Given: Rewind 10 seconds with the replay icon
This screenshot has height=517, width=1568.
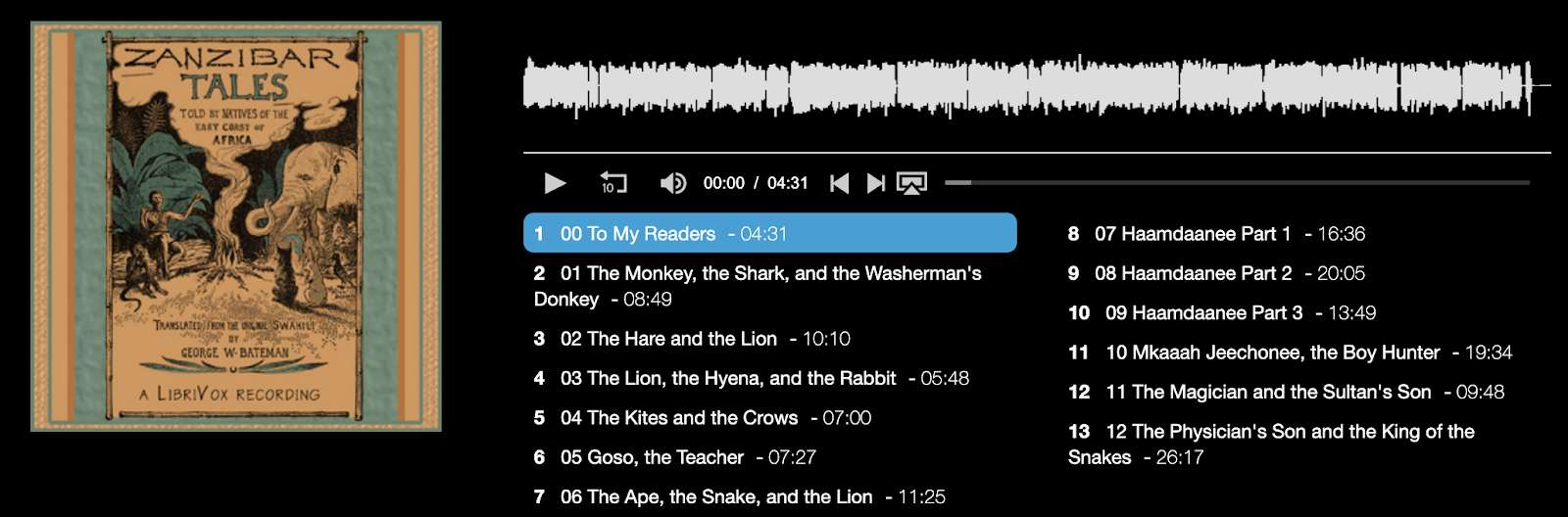Looking at the screenshot, I should click(x=613, y=183).
